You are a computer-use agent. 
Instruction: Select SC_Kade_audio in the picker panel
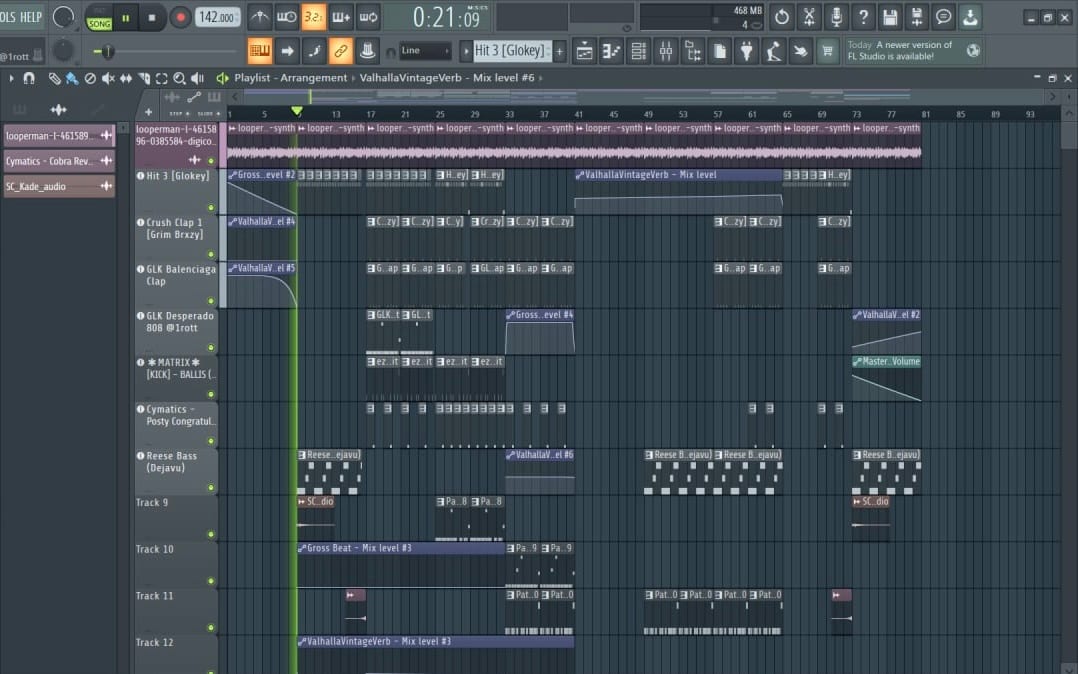(x=58, y=186)
